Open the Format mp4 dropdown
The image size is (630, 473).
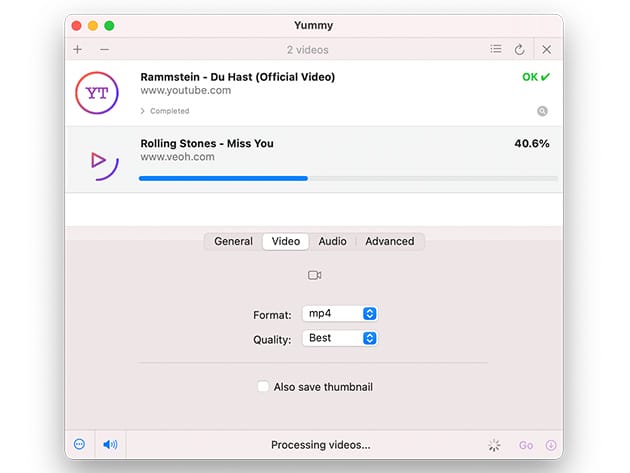340,314
